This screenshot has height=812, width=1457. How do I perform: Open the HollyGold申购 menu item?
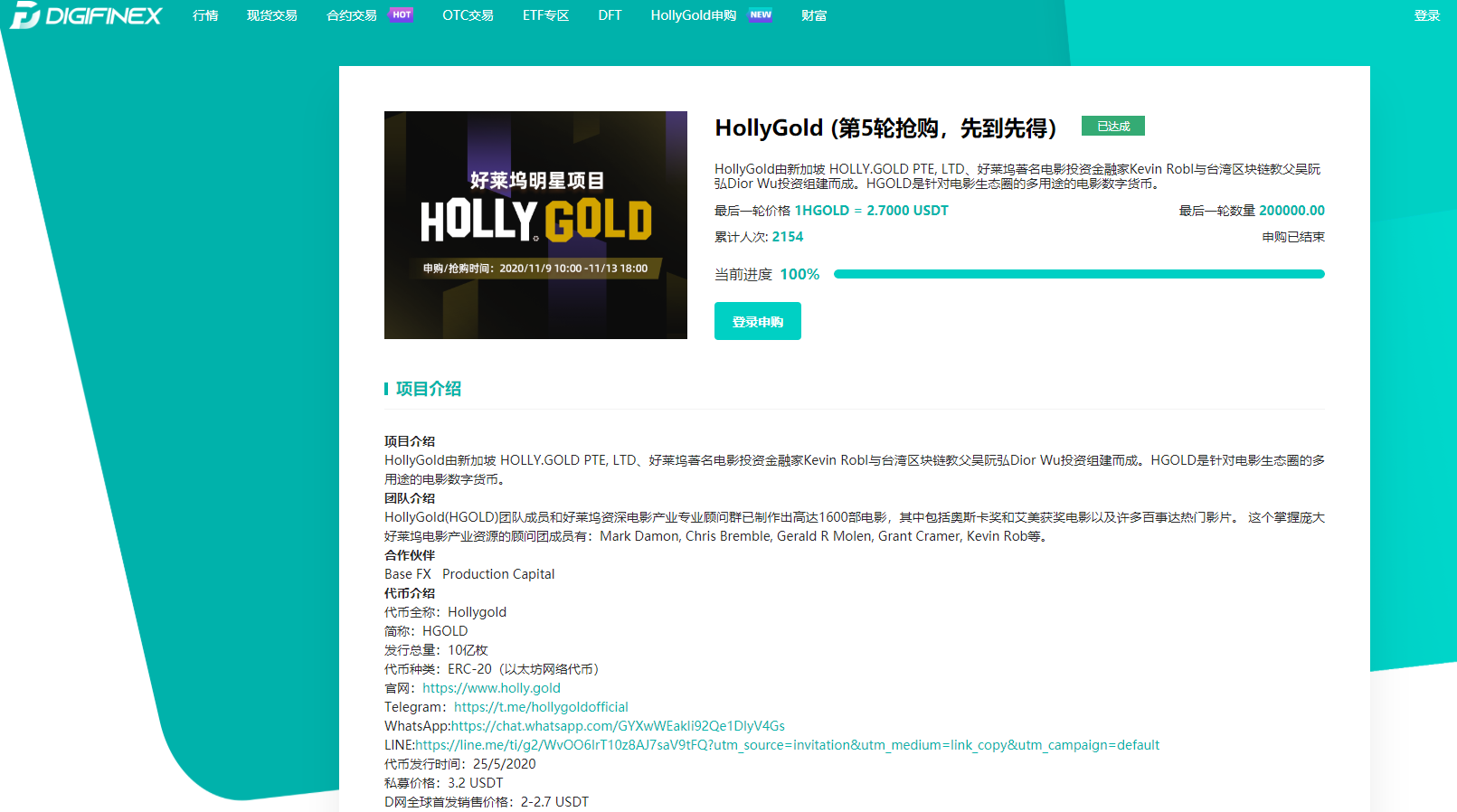(694, 15)
